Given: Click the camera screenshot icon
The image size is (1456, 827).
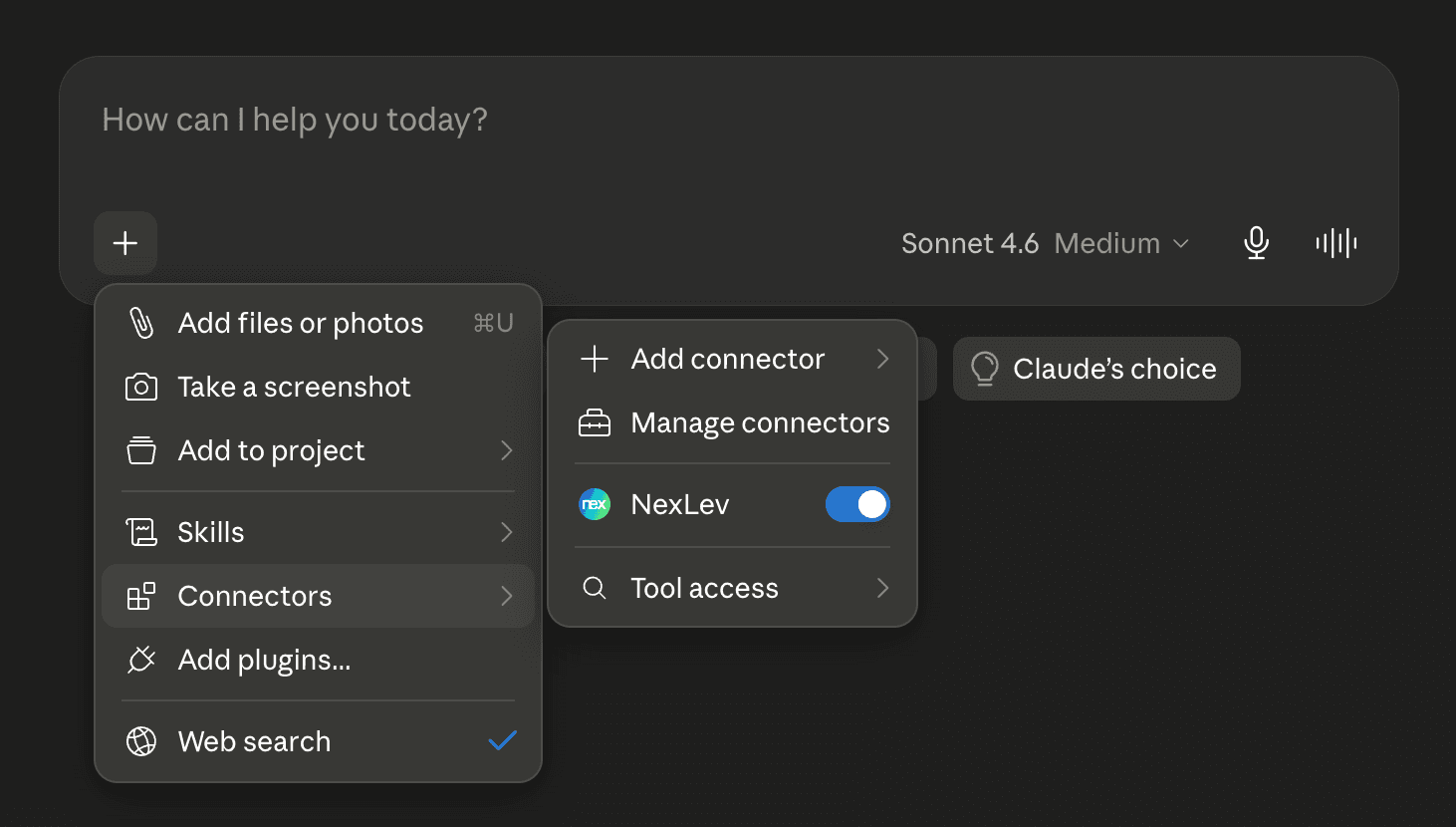Looking at the screenshot, I should (x=141, y=387).
